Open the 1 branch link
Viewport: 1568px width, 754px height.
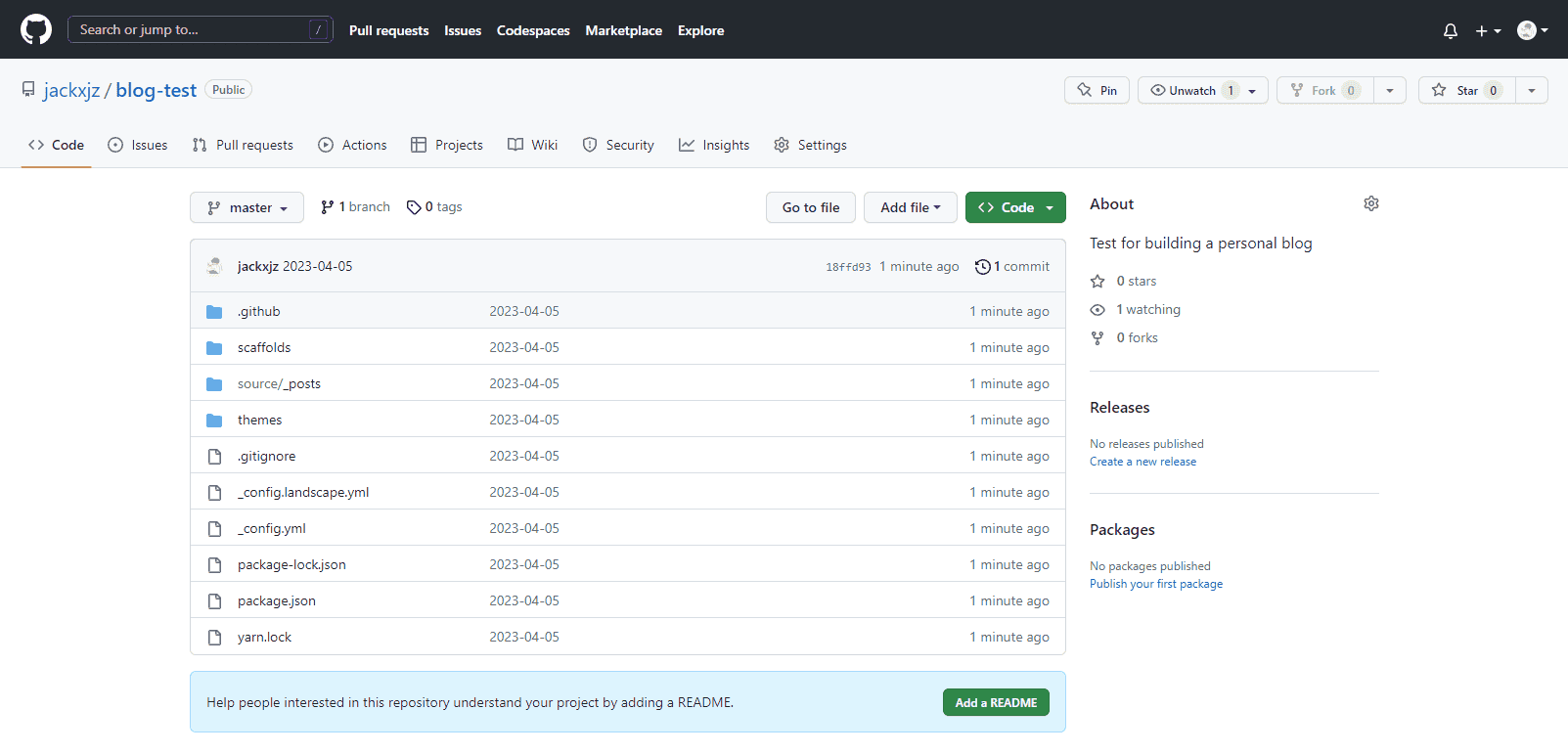point(355,207)
